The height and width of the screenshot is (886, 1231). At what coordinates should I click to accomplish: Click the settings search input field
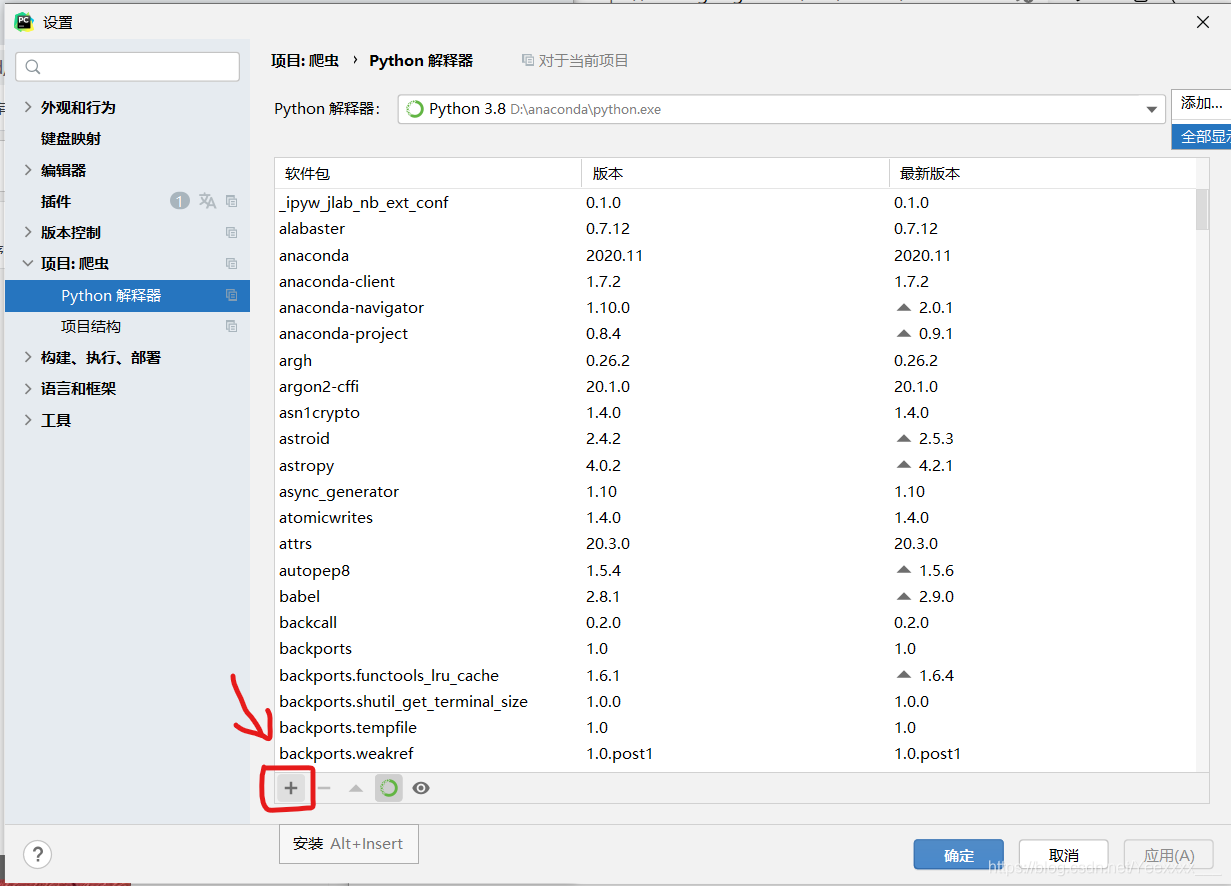(x=127, y=67)
